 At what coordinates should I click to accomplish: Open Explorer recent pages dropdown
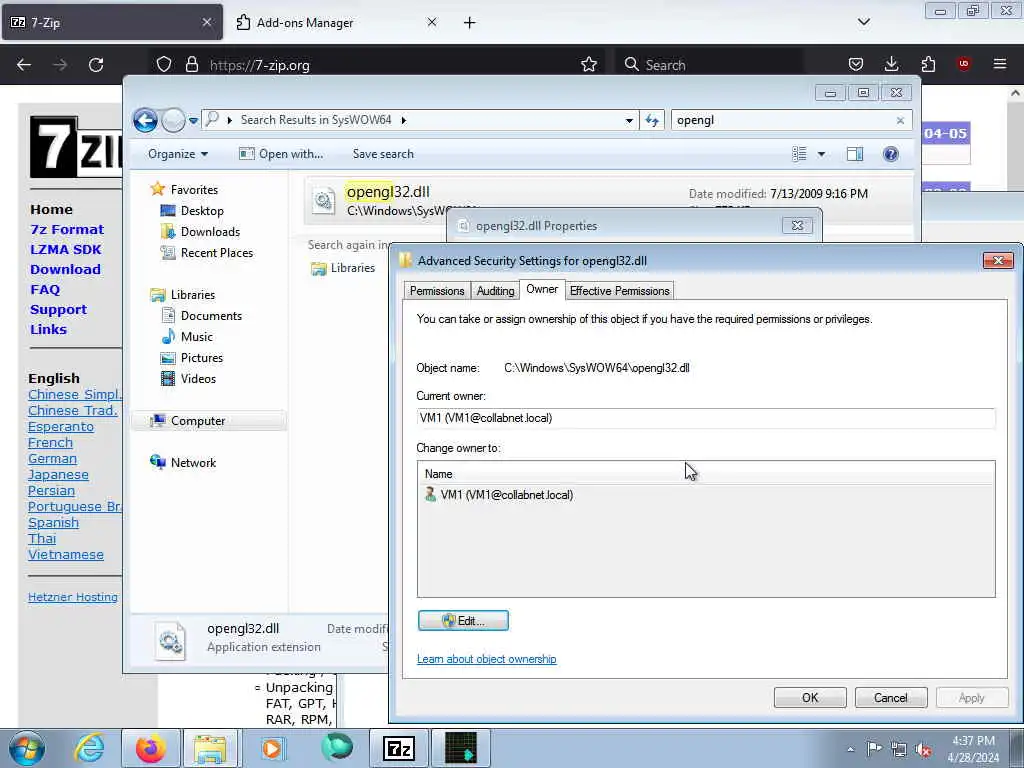click(x=193, y=121)
